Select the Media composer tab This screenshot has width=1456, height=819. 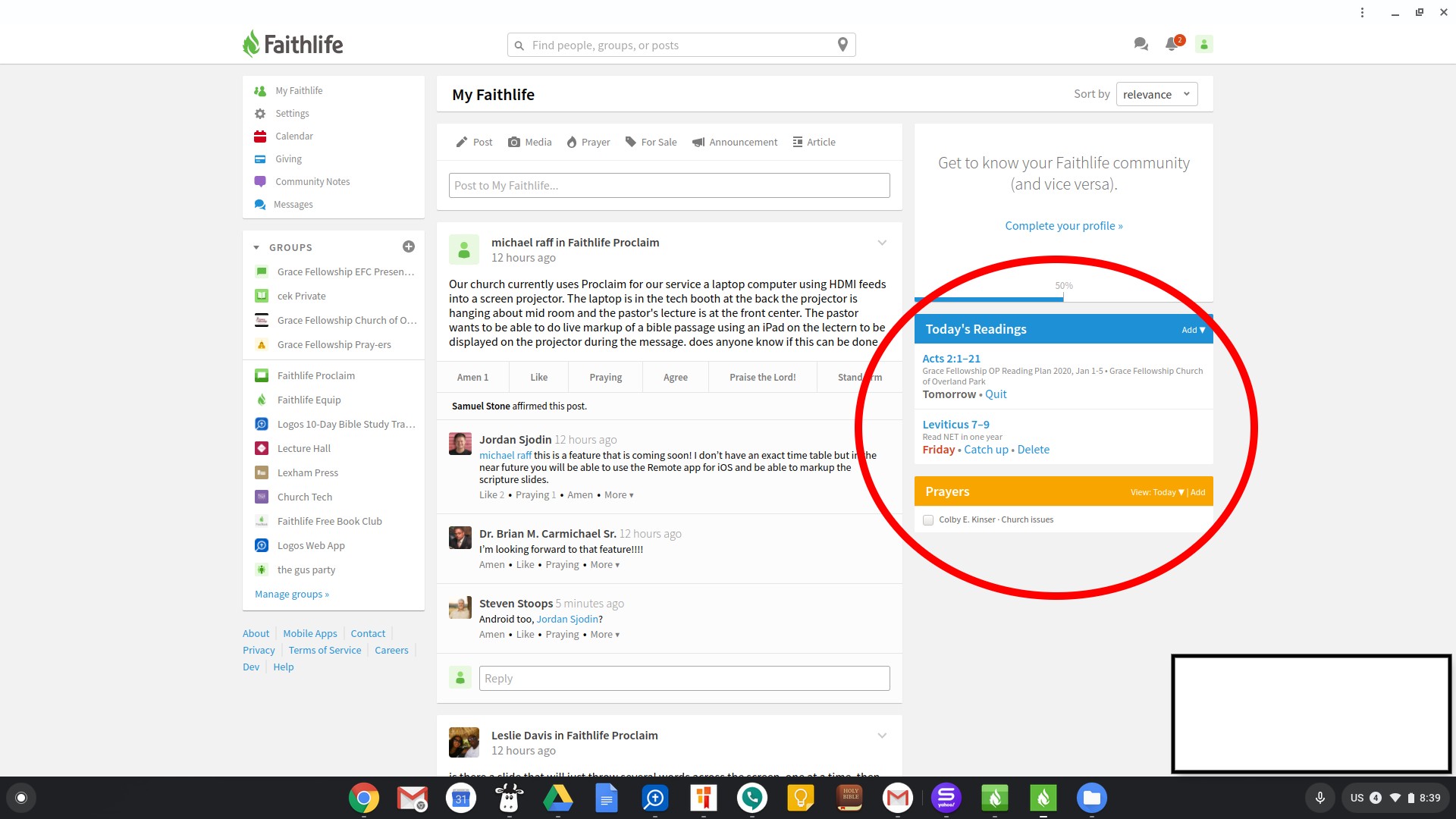[530, 142]
